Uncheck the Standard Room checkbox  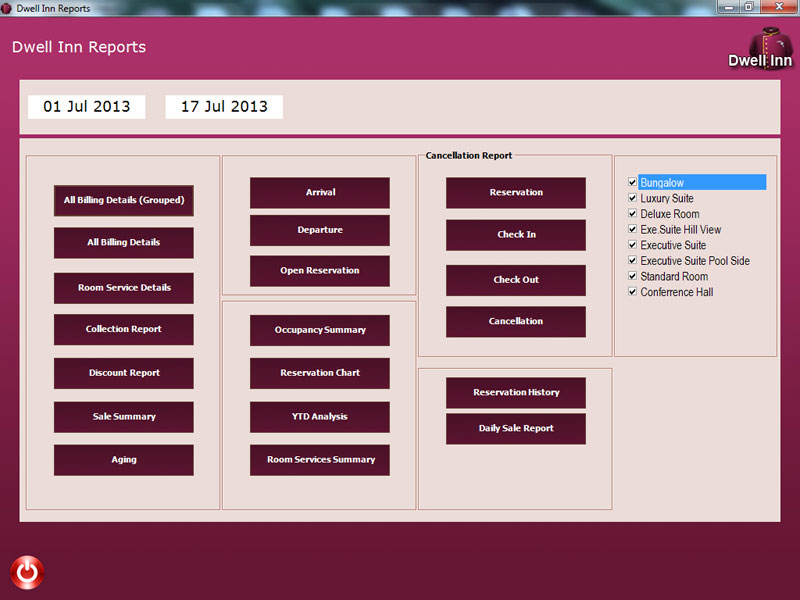click(x=632, y=276)
